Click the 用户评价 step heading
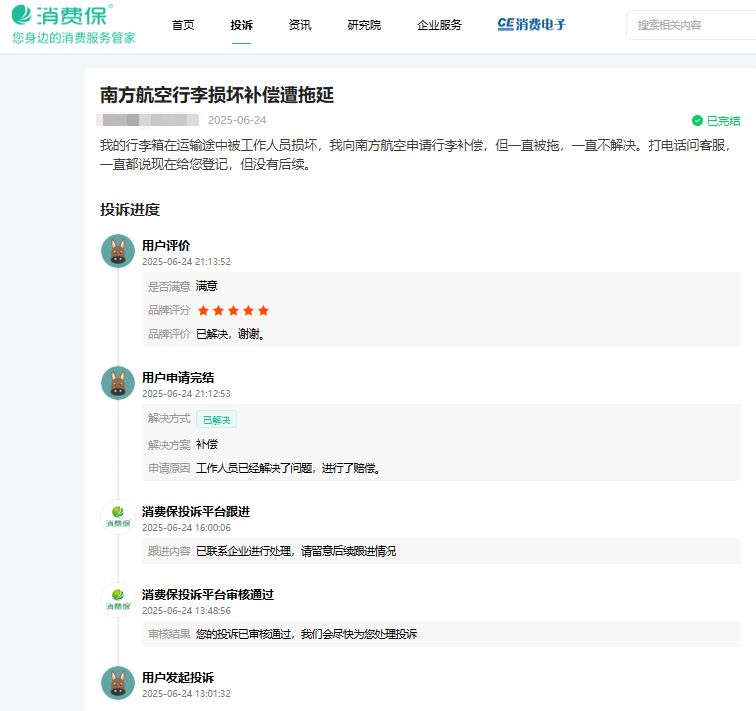The image size is (756, 711). [x=166, y=245]
